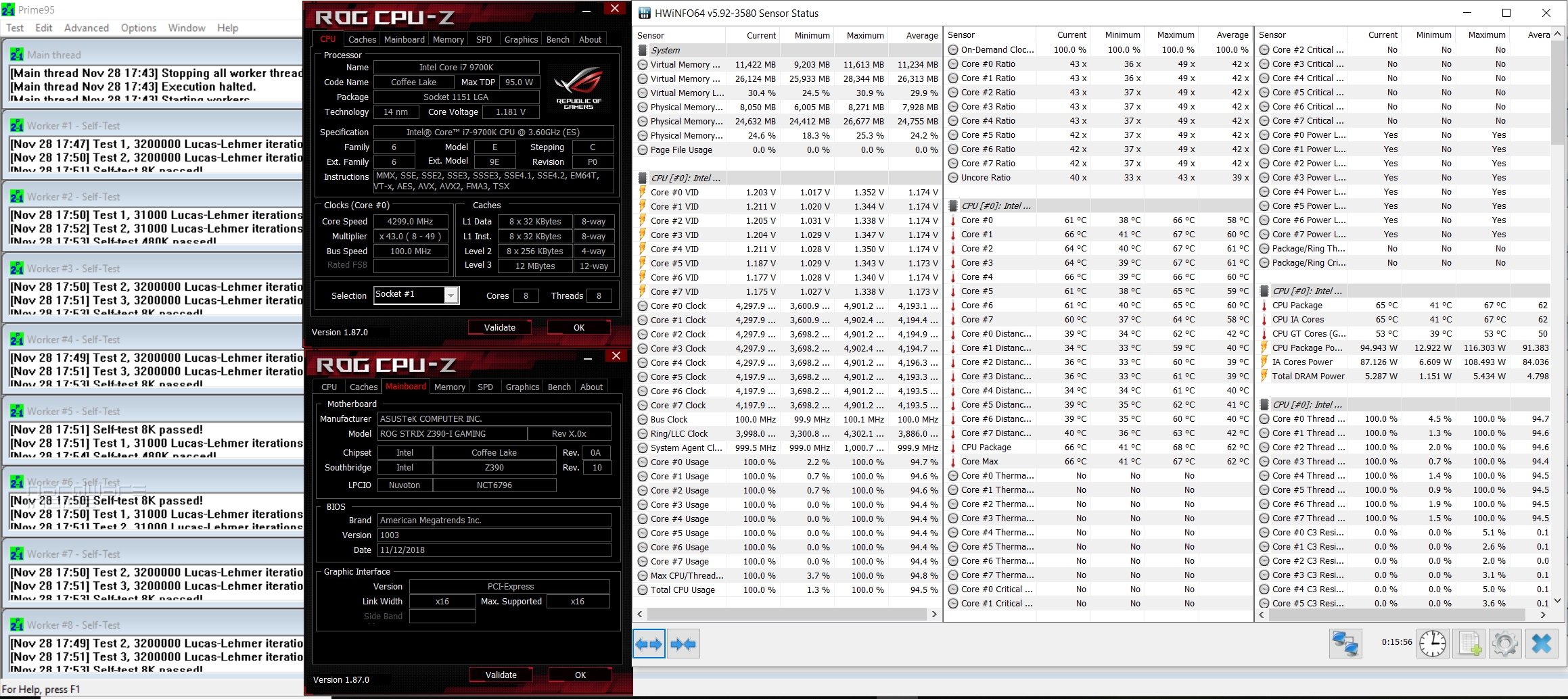Switch to the SPD tab in CPU-Z
Image resolution: width=1568 pixels, height=699 pixels.
pyautogui.click(x=483, y=39)
